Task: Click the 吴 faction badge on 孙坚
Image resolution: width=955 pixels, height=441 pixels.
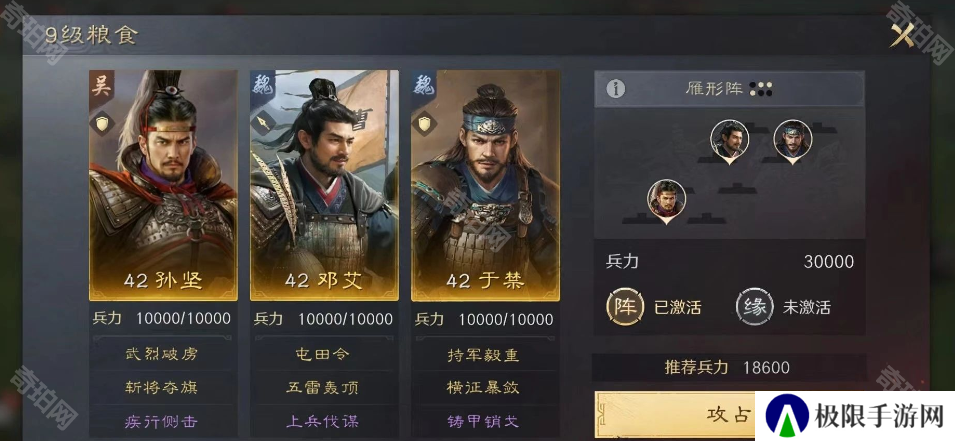Action: (100, 87)
